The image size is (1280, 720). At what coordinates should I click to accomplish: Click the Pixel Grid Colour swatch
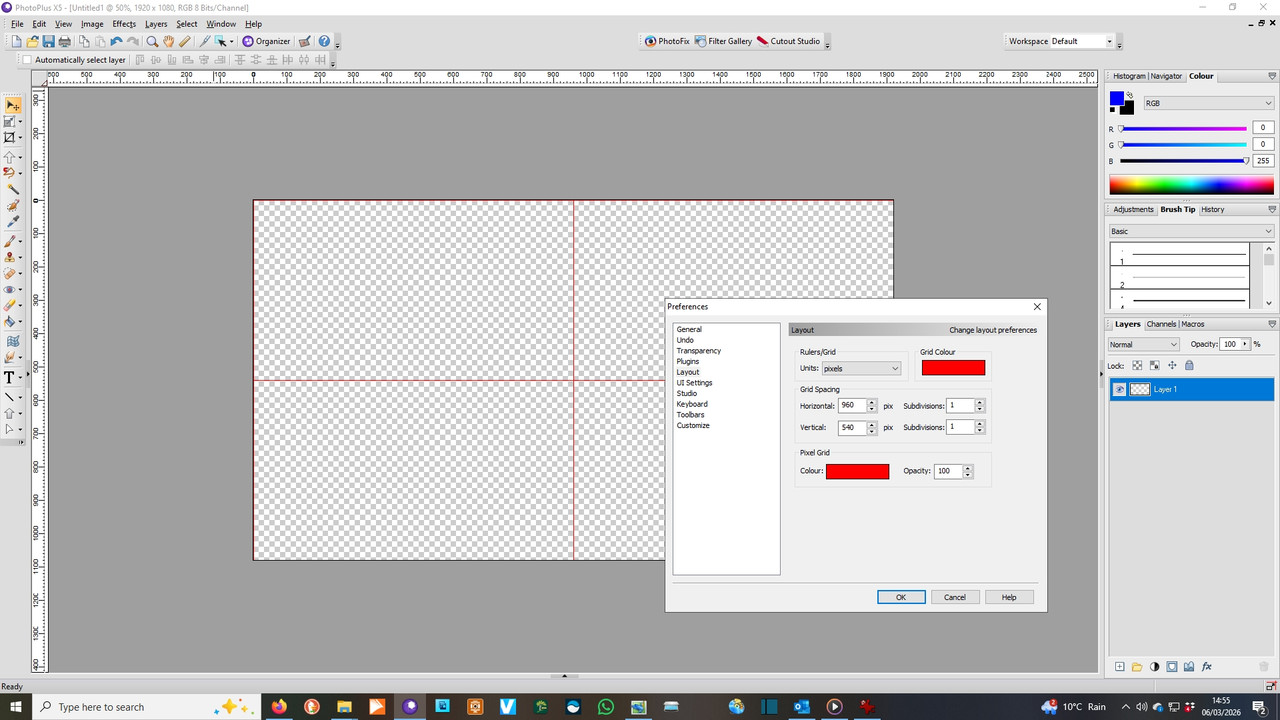click(x=857, y=471)
